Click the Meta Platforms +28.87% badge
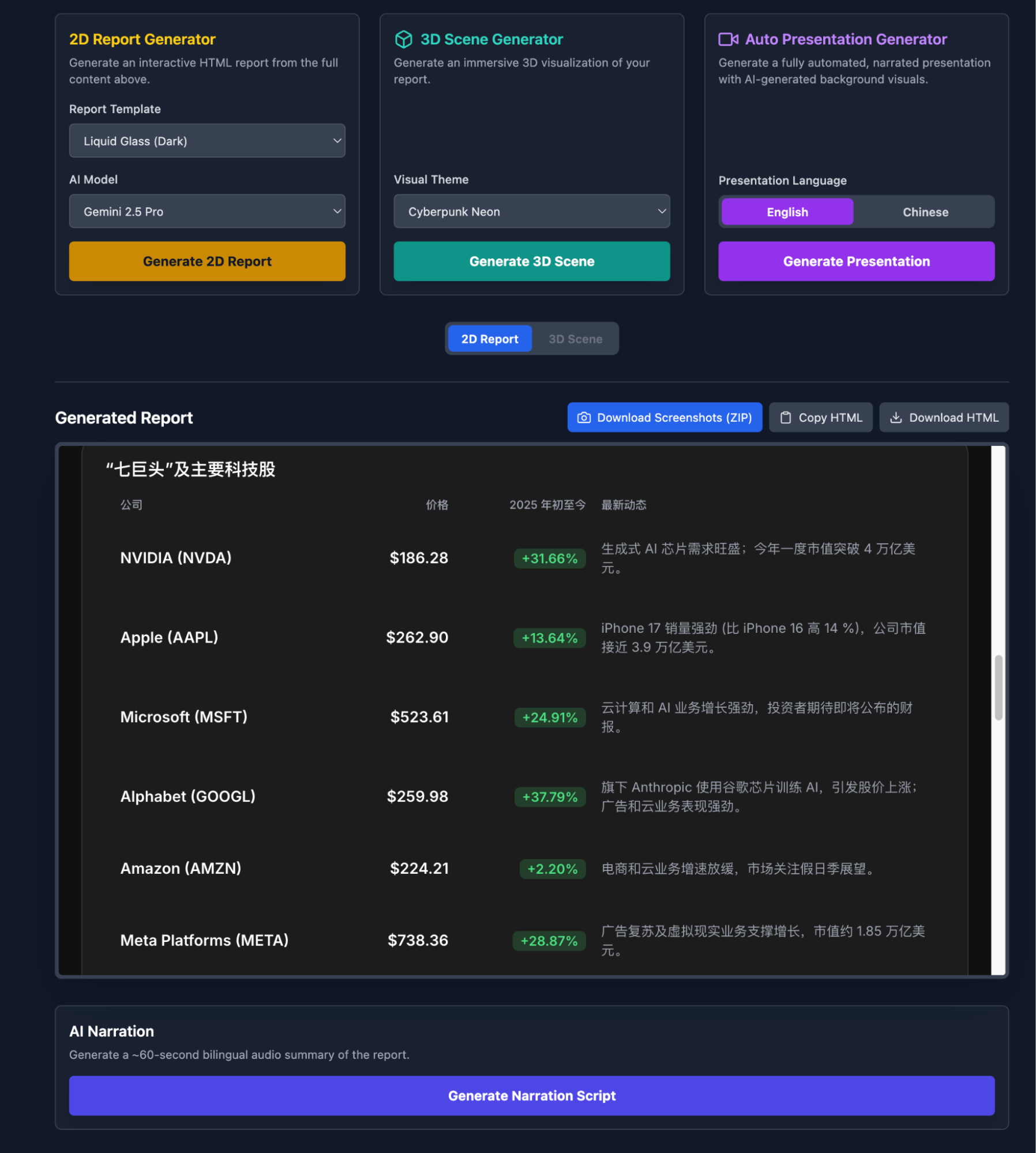1036x1153 pixels. click(x=549, y=941)
